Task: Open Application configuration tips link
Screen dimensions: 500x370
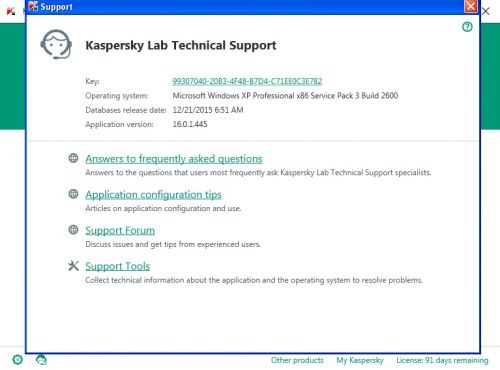Action: click(153, 195)
